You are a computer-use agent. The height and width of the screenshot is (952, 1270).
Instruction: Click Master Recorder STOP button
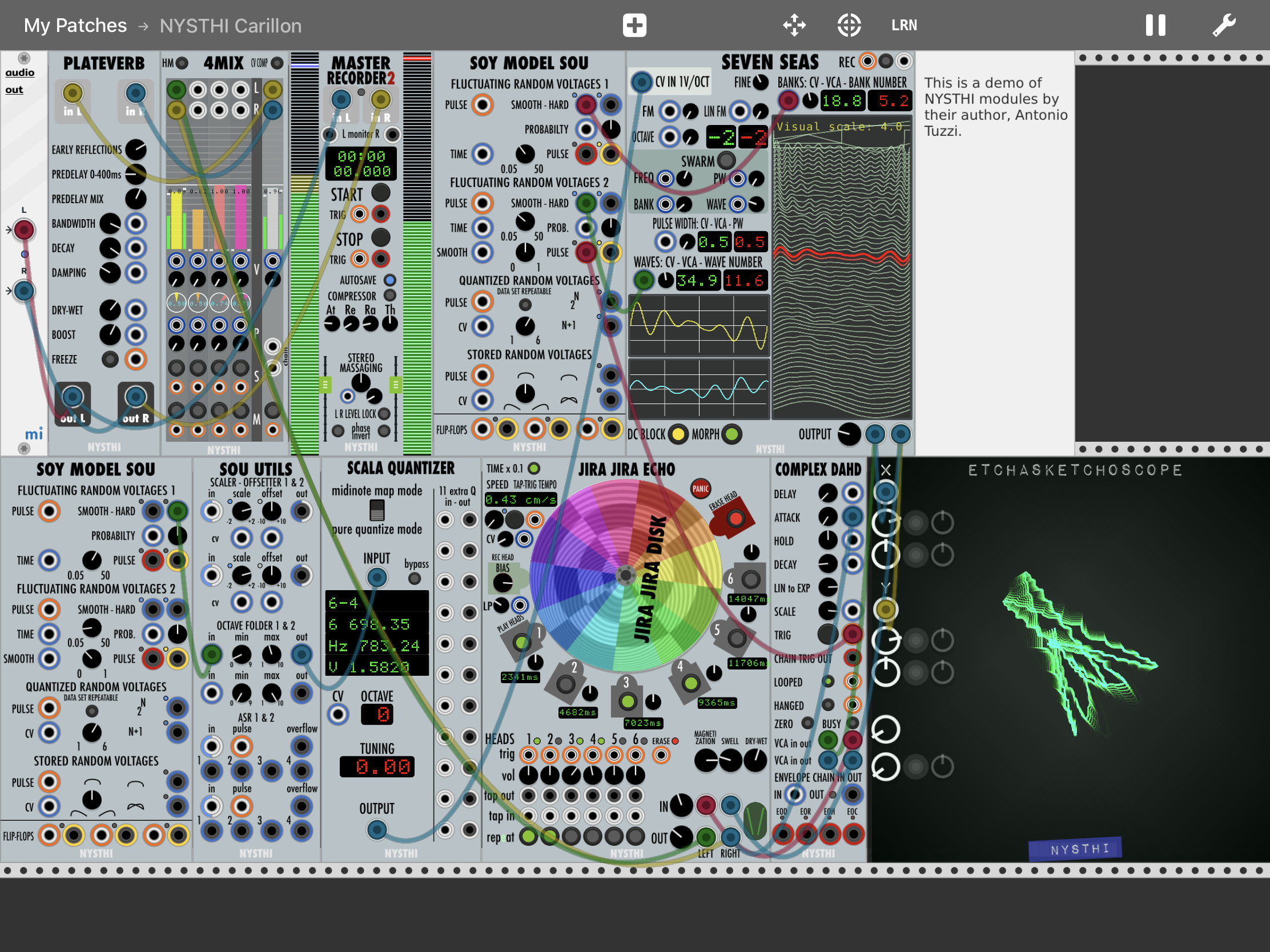381,237
